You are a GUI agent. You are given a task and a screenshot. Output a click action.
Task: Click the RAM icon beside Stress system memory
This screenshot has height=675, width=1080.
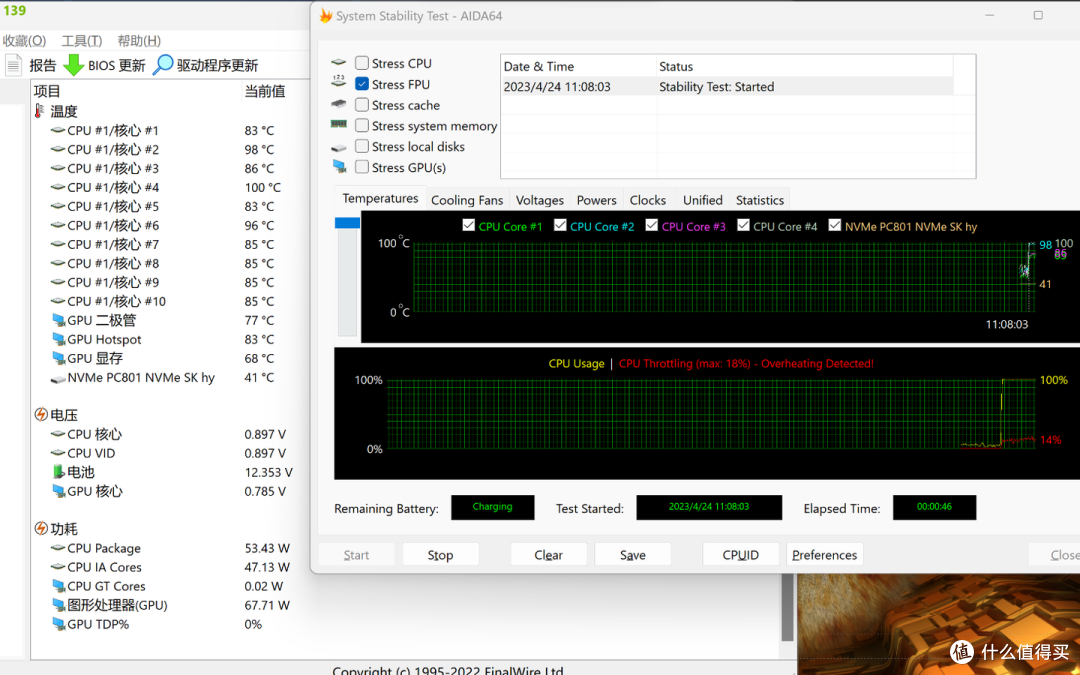[338, 125]
